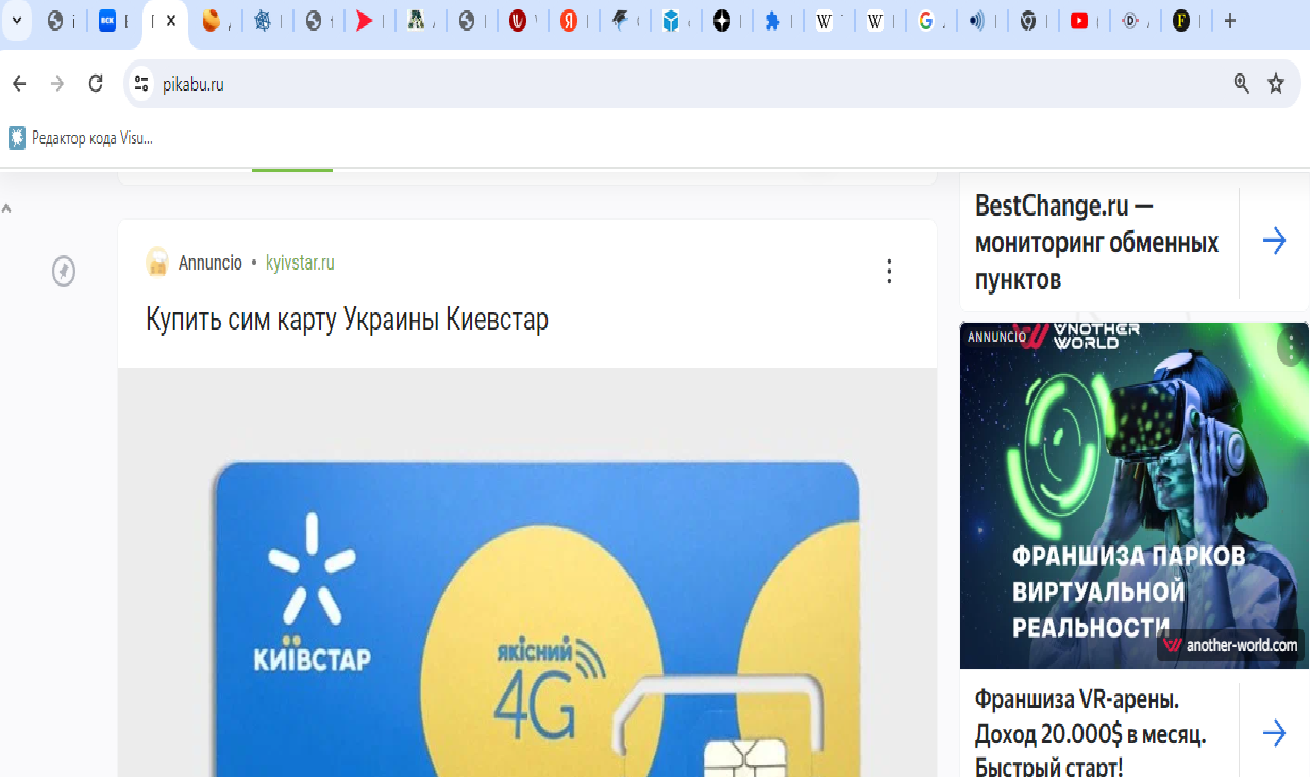Image resolution: width=1310 pixels, height=777 pixels.
Task: Close the active pikabu tab
Action: point(171,21)
